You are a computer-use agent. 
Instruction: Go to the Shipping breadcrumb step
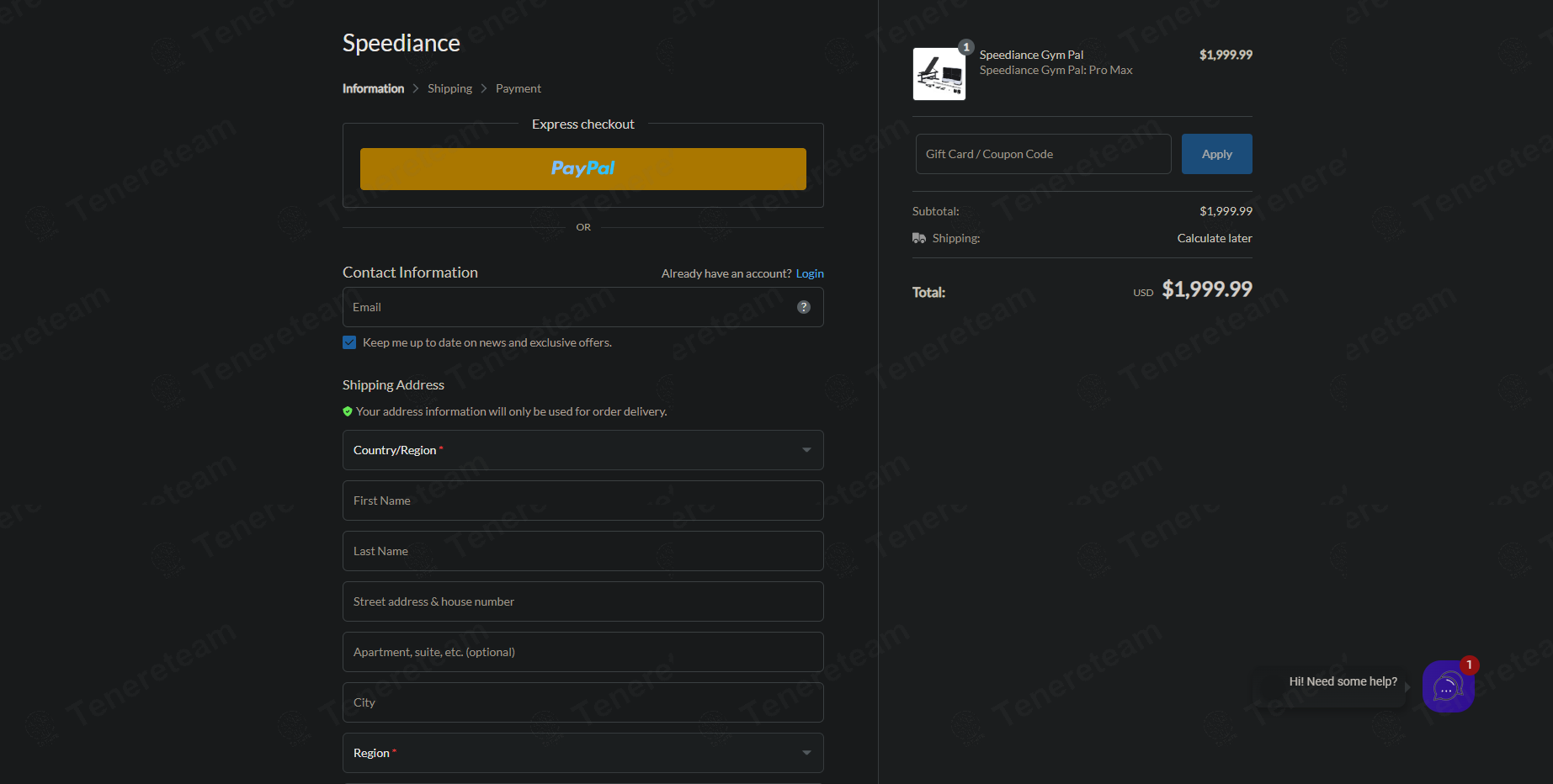pos(449,88)
